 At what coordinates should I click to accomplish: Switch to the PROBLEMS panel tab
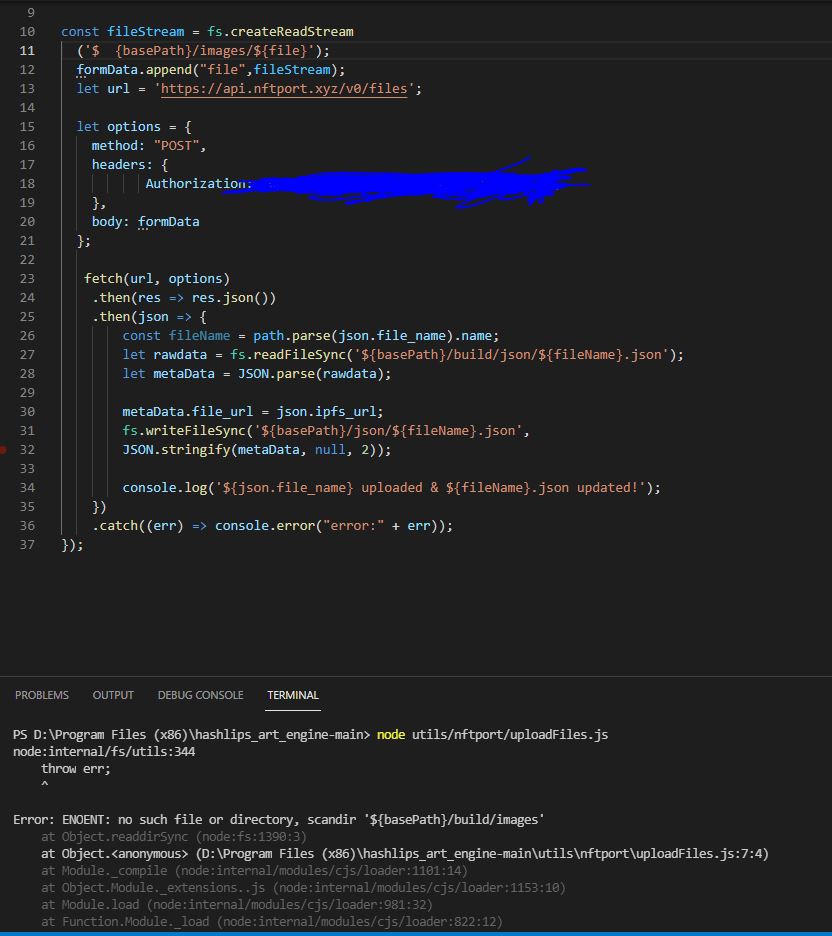41,695
